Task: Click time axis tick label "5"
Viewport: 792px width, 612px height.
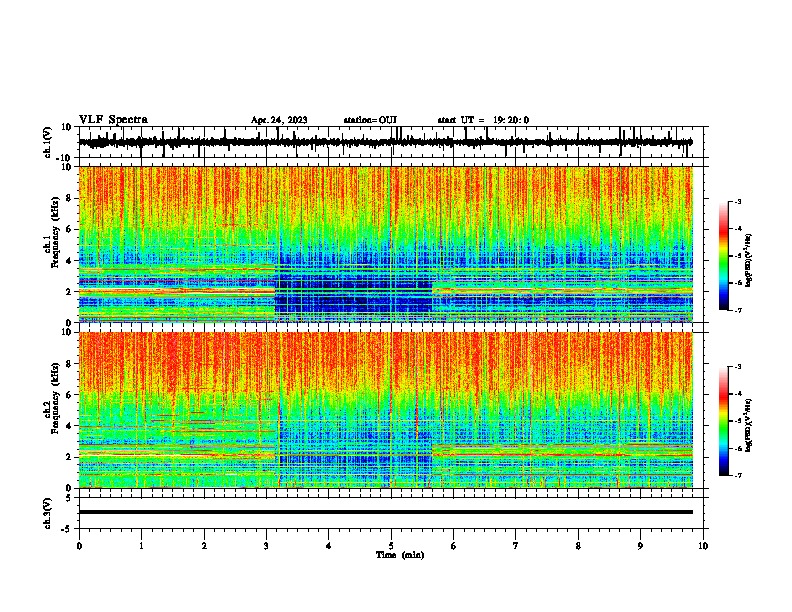Action: tap(391, 546)
